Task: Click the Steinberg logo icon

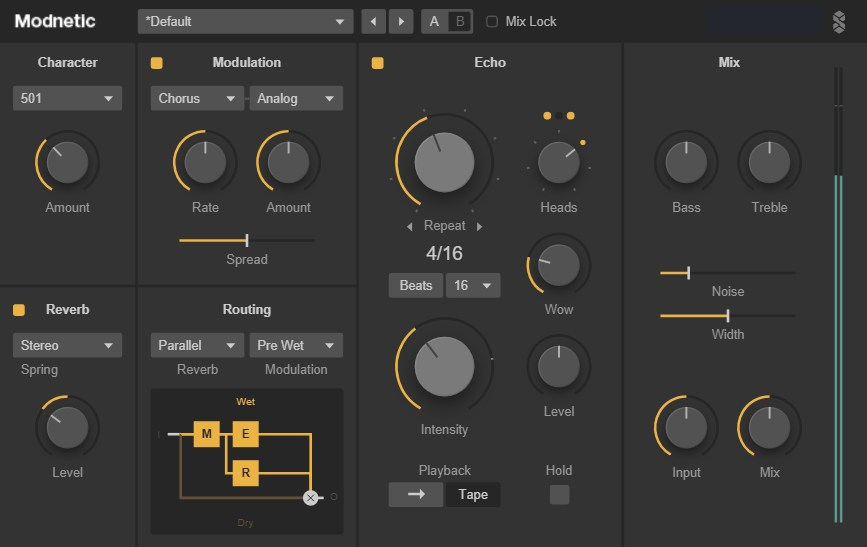Action: 838,22
